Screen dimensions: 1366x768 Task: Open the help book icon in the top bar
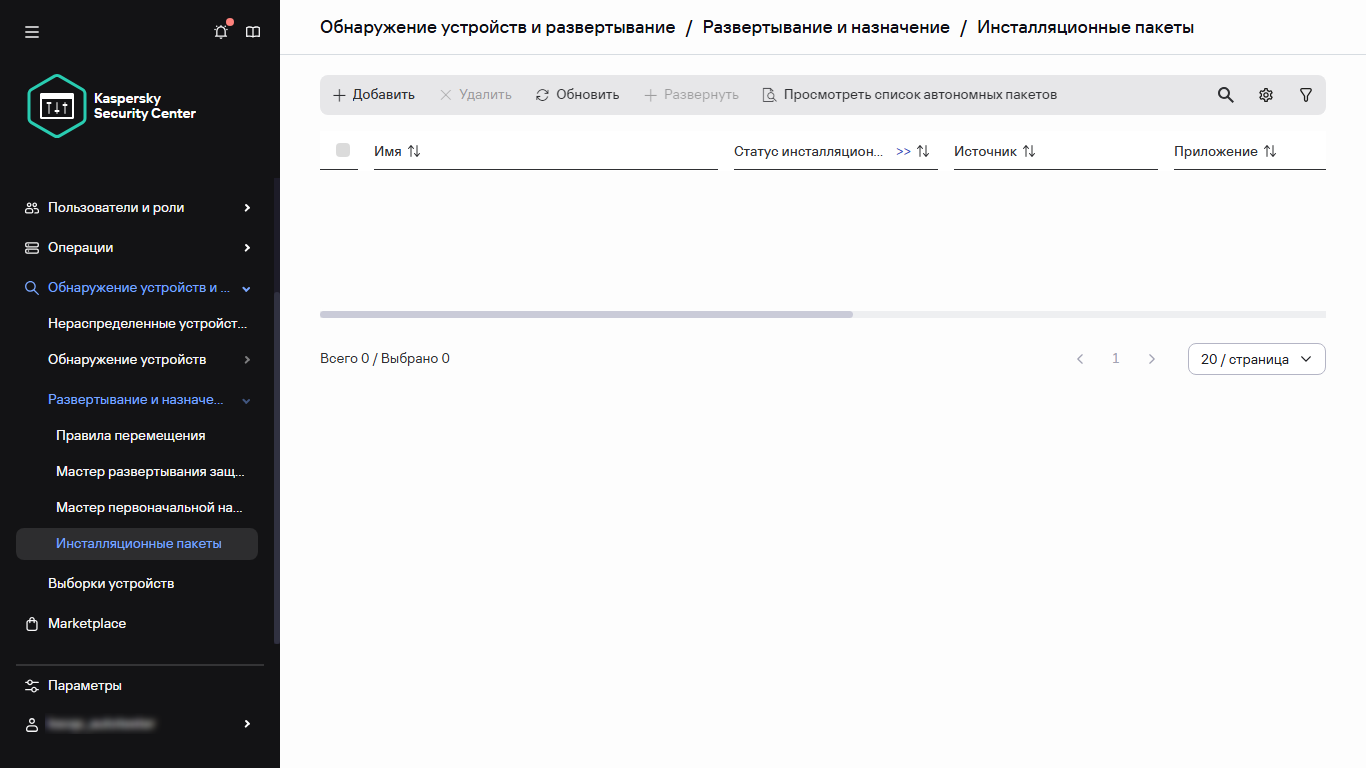point(253,31)
